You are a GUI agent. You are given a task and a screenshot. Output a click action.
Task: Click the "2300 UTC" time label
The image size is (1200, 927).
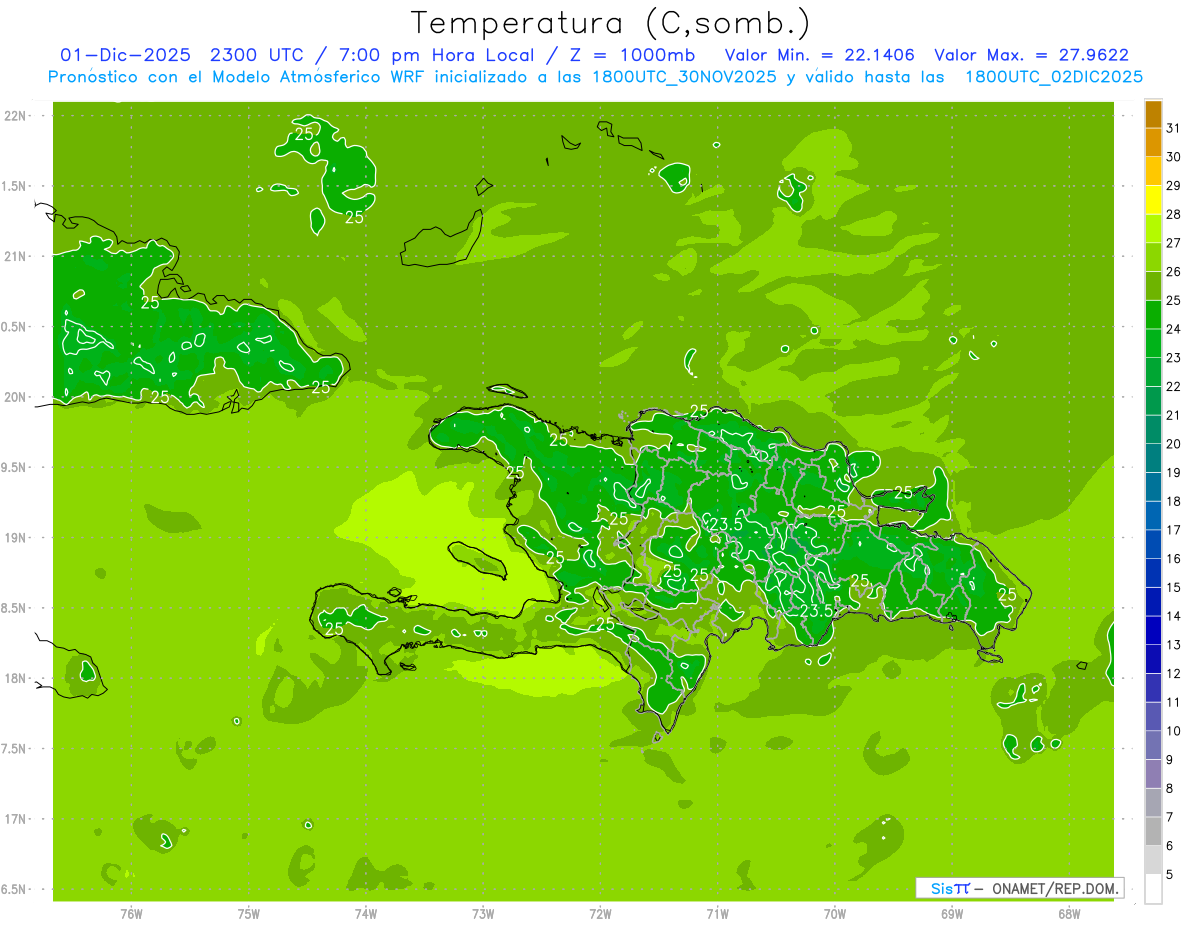tap(256, 55)
